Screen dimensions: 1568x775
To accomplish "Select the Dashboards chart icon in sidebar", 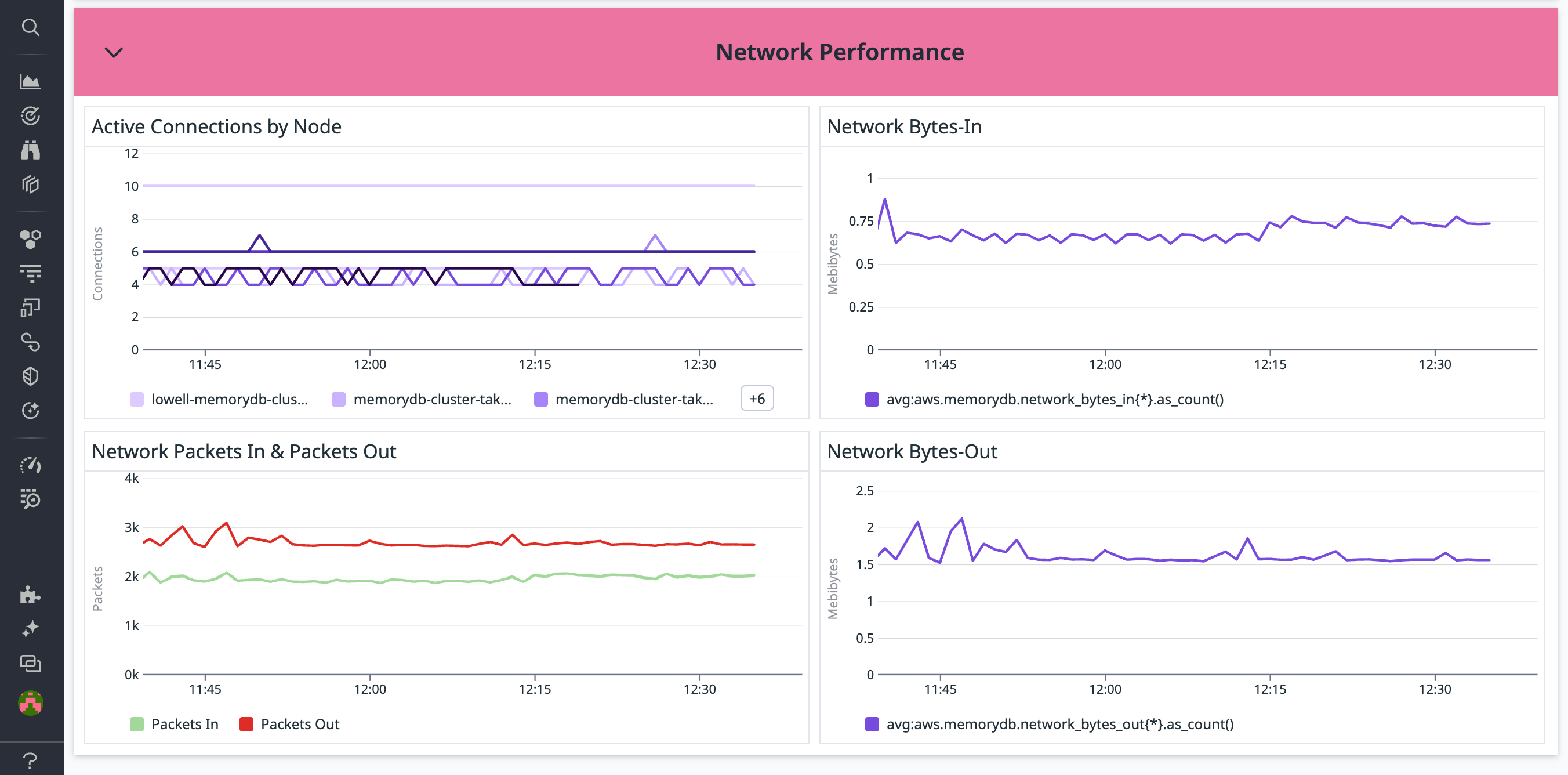I will pyautogui.click(x=31, y=81).
